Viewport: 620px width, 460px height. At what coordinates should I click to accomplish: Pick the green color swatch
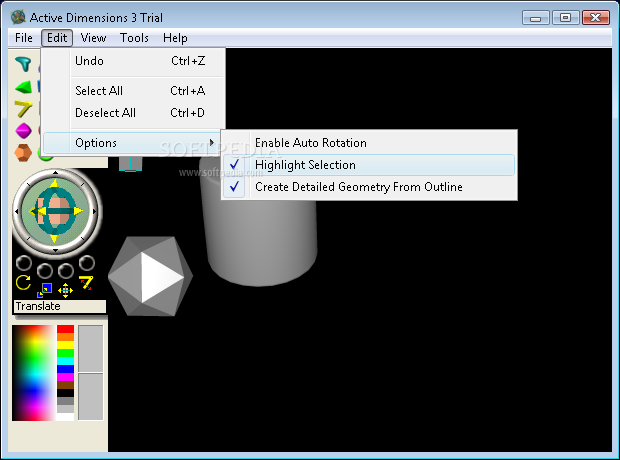pos(66,353)
